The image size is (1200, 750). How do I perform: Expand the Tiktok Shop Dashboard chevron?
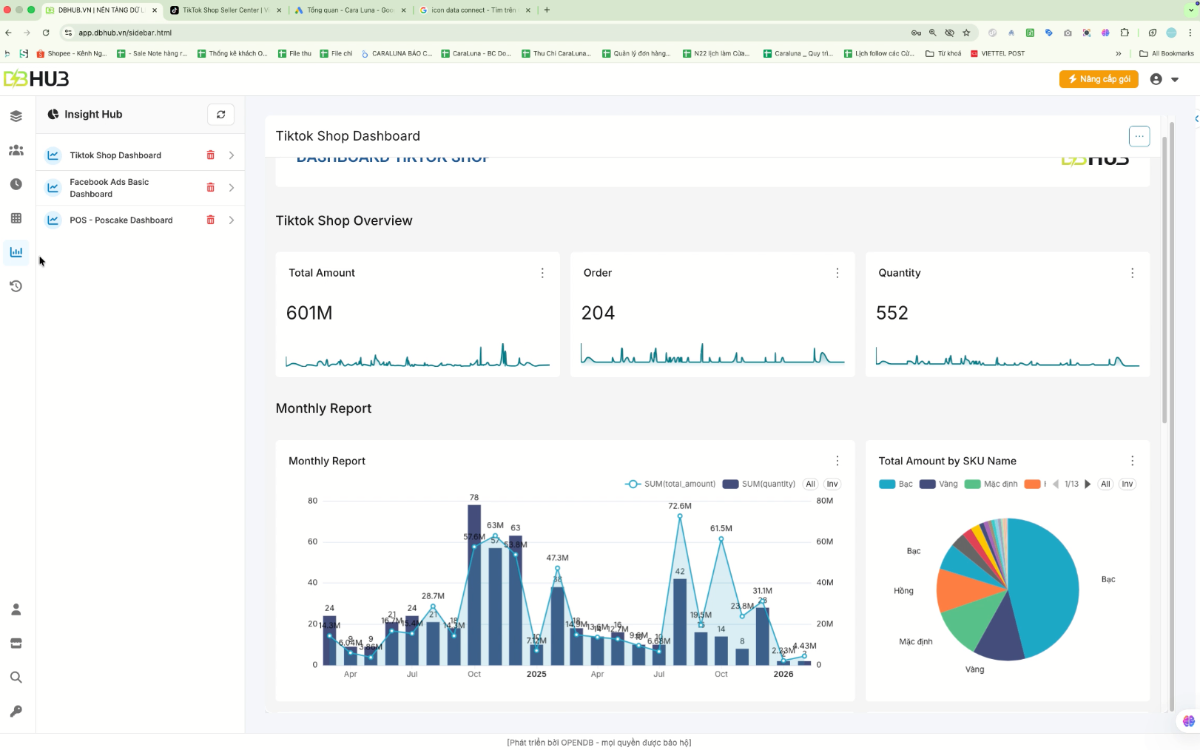coord(231,155)
